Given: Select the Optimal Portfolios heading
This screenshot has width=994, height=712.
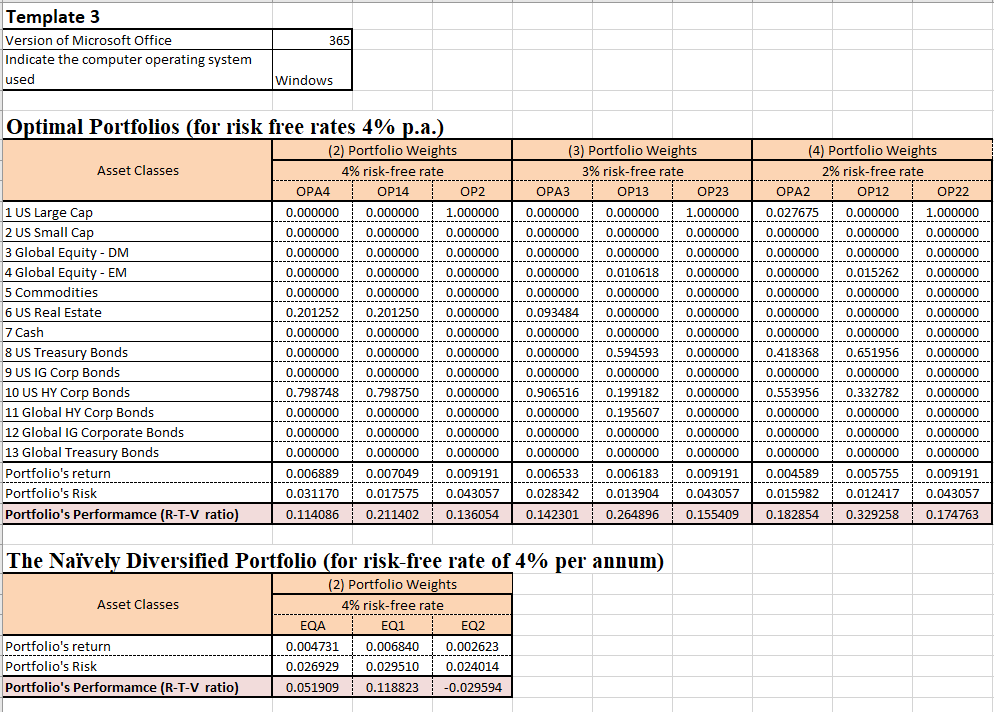Looking at the screenshot, I should click(x=225, y=127).
